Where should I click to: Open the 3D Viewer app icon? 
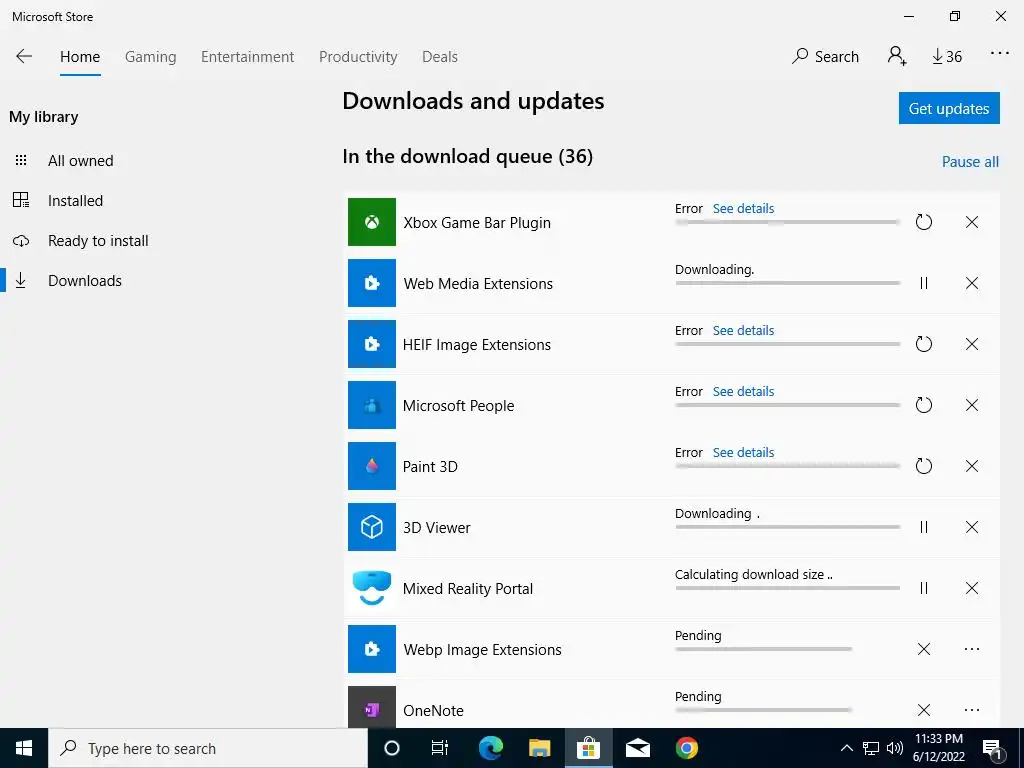[372, 527]
